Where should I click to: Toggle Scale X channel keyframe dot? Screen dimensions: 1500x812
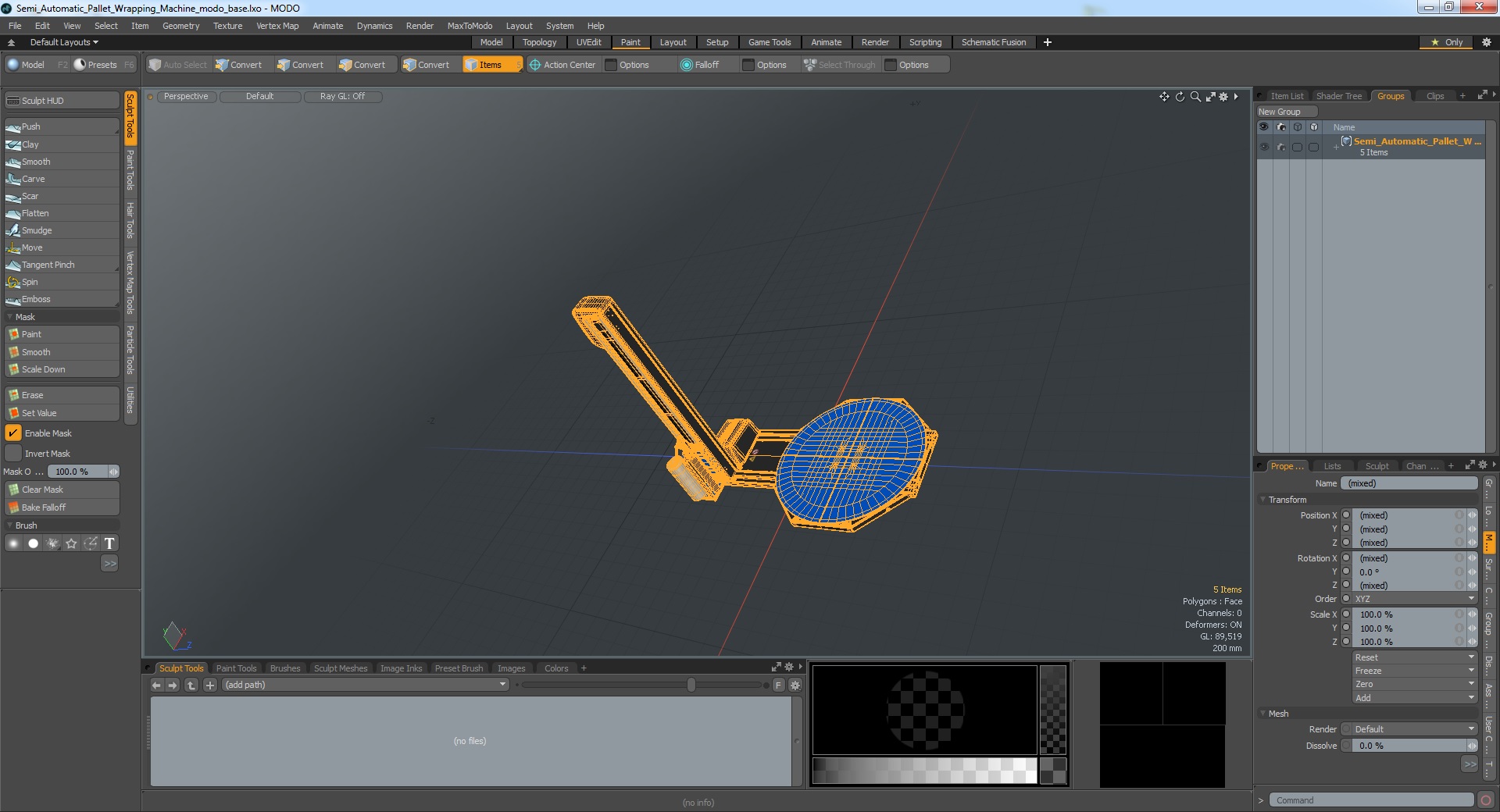(x=1346, y=614)
